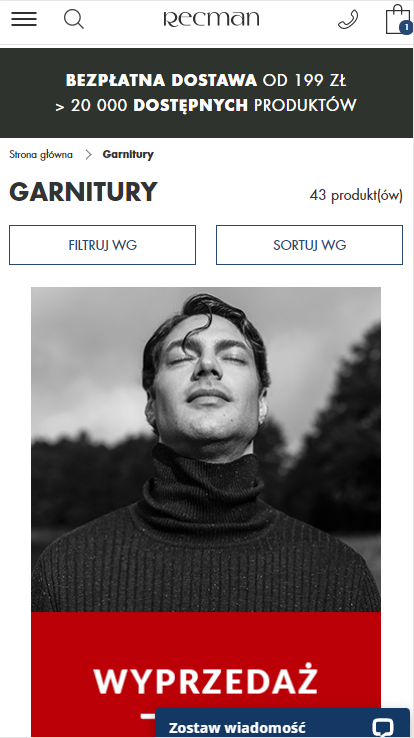The width and height of the screenshot is (414, 738).
Task: Click the white dash below WYPRZEDAŻ
Action: coord(148,717)
